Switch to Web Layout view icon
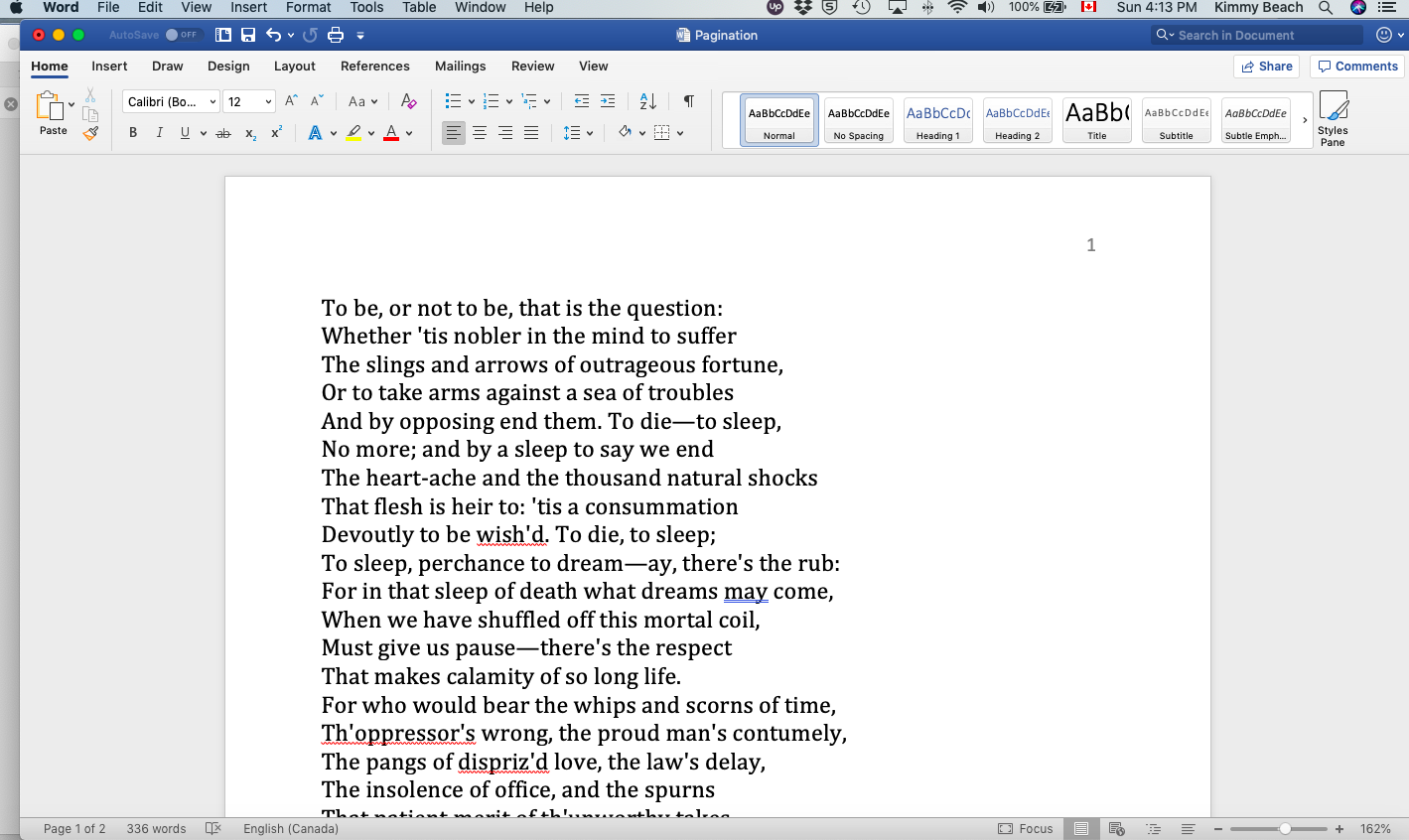Image resolution: width=1409 pixels, height=840 pixels. [x=1117, y=828]
